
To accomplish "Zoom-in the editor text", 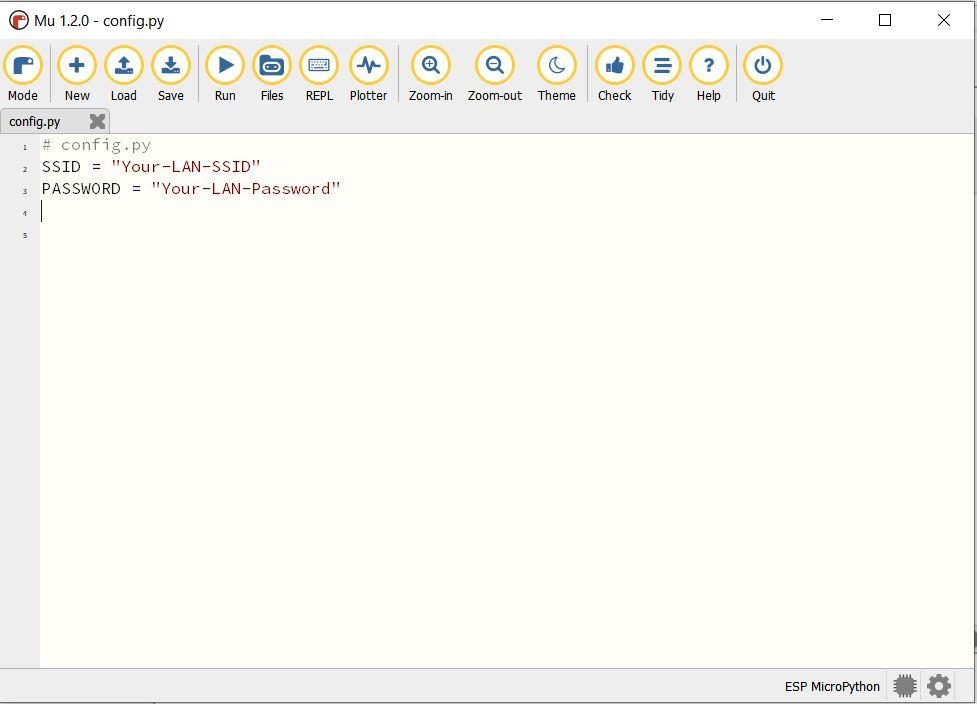I will (x=431, y=74).
